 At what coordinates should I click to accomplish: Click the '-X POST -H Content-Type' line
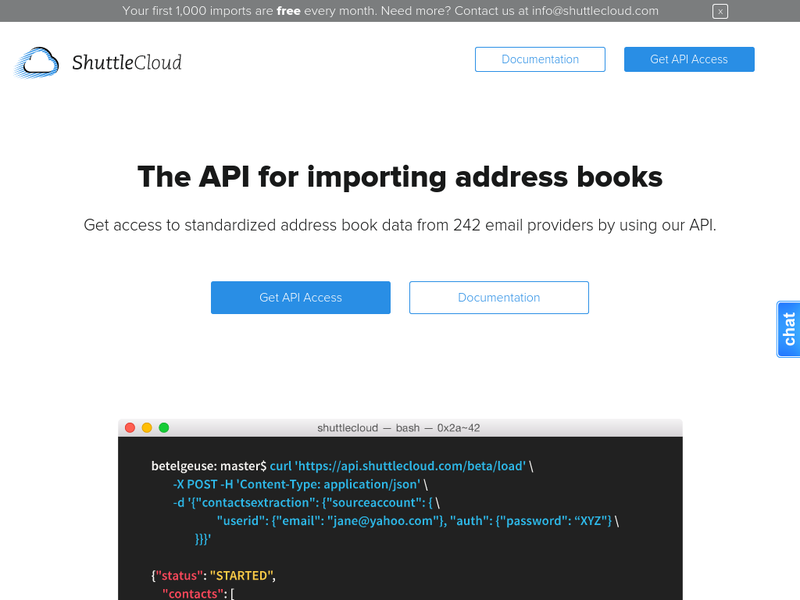tap(301, 484)
